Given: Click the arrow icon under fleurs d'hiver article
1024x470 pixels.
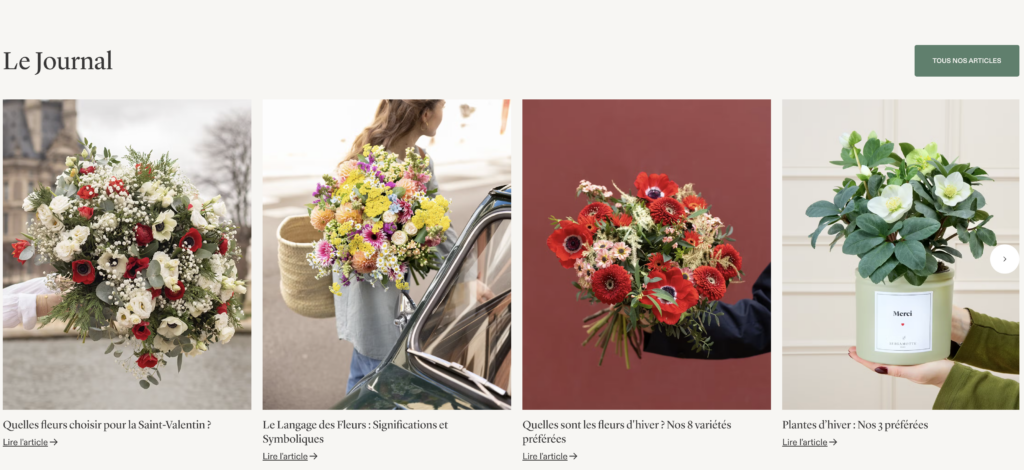Looking at the screenshot, I should tap(573, 456).
